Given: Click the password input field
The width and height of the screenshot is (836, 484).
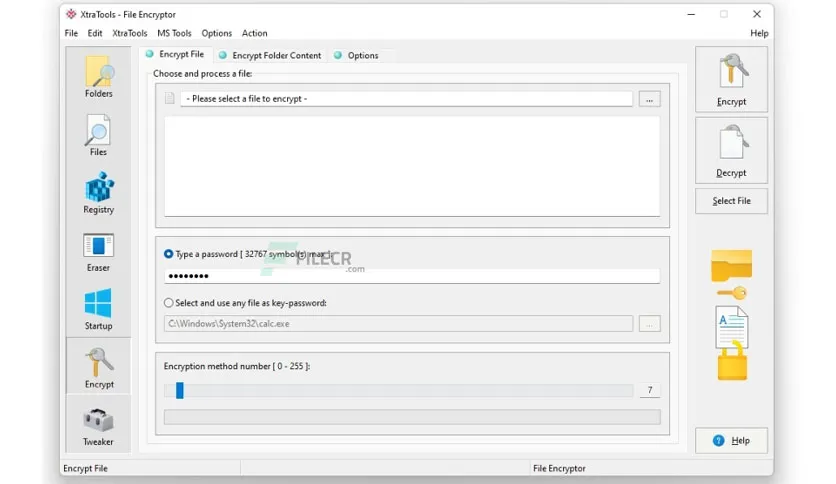Looking at the screenshot, I should click(412, 276).
